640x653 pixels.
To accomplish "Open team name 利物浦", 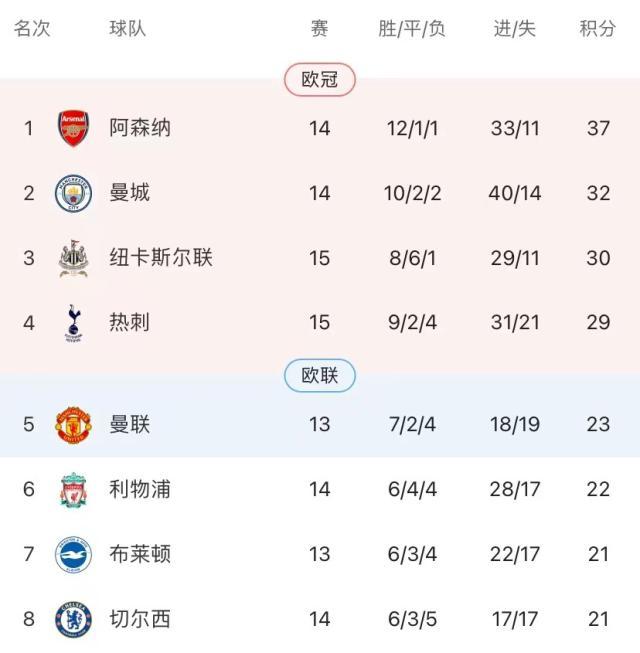I will (x=140, y=489).
